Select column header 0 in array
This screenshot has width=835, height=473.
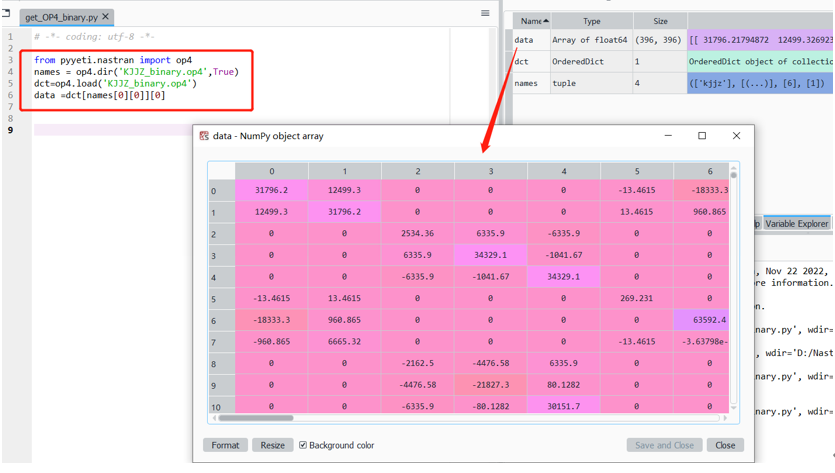click(x=272, y=172)
